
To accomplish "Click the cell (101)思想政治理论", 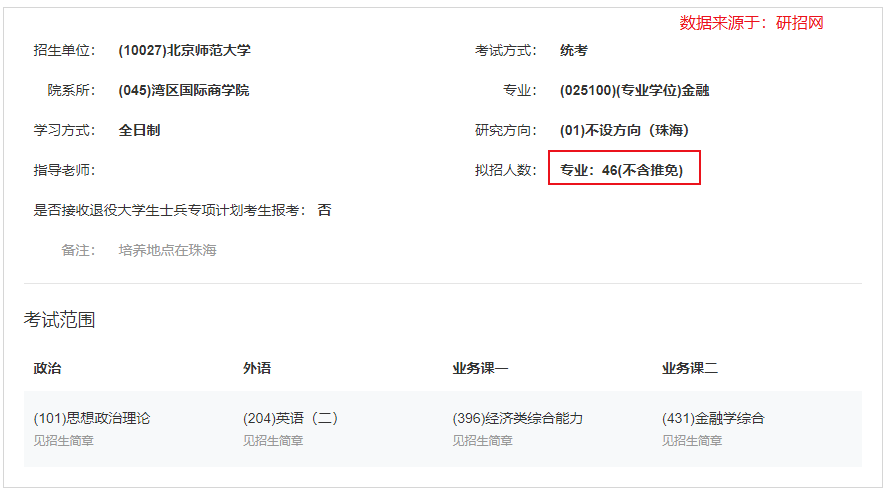I will click(x=92, y=418).
